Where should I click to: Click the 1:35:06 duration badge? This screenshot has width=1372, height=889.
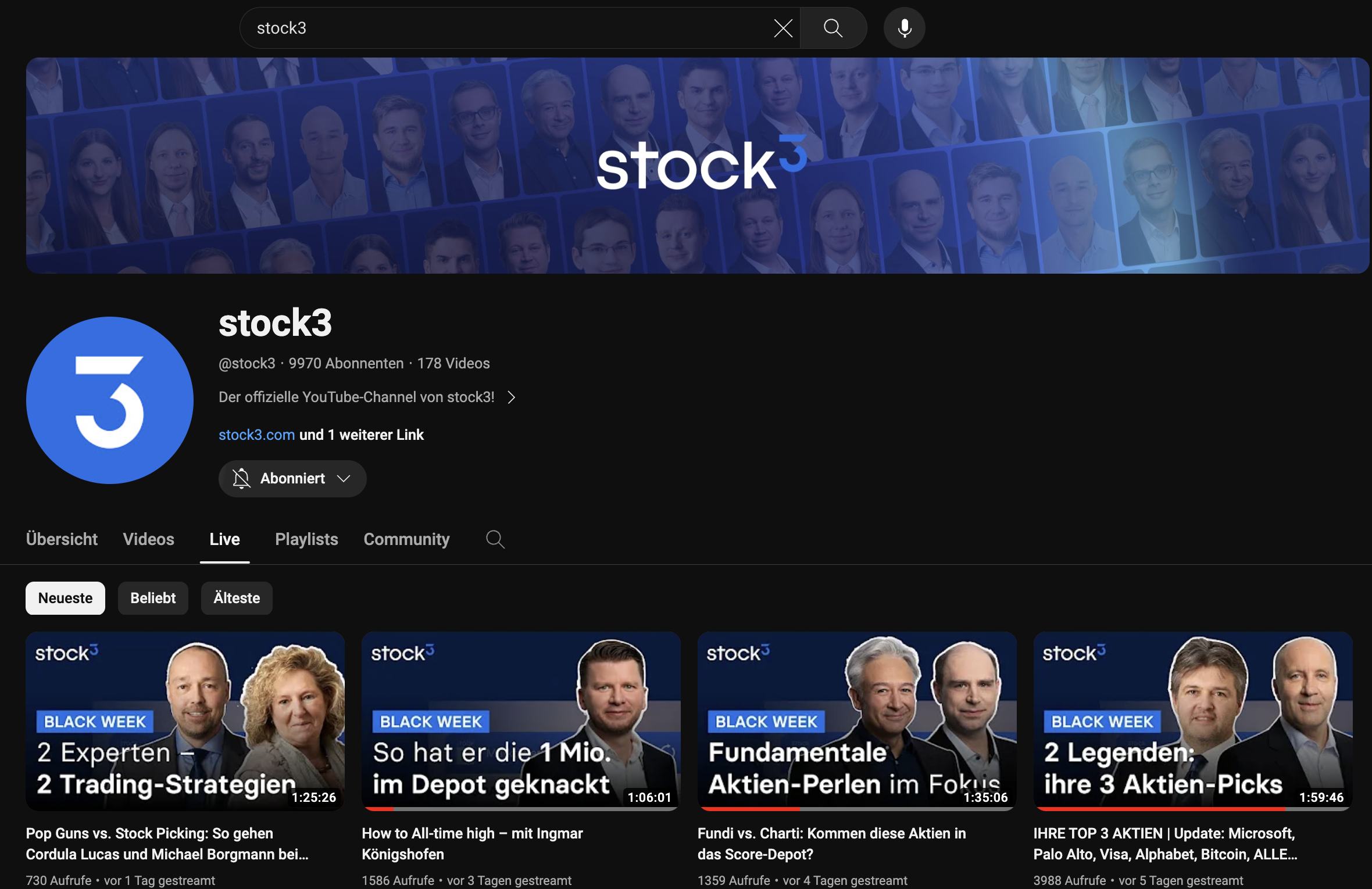[985, 797]
